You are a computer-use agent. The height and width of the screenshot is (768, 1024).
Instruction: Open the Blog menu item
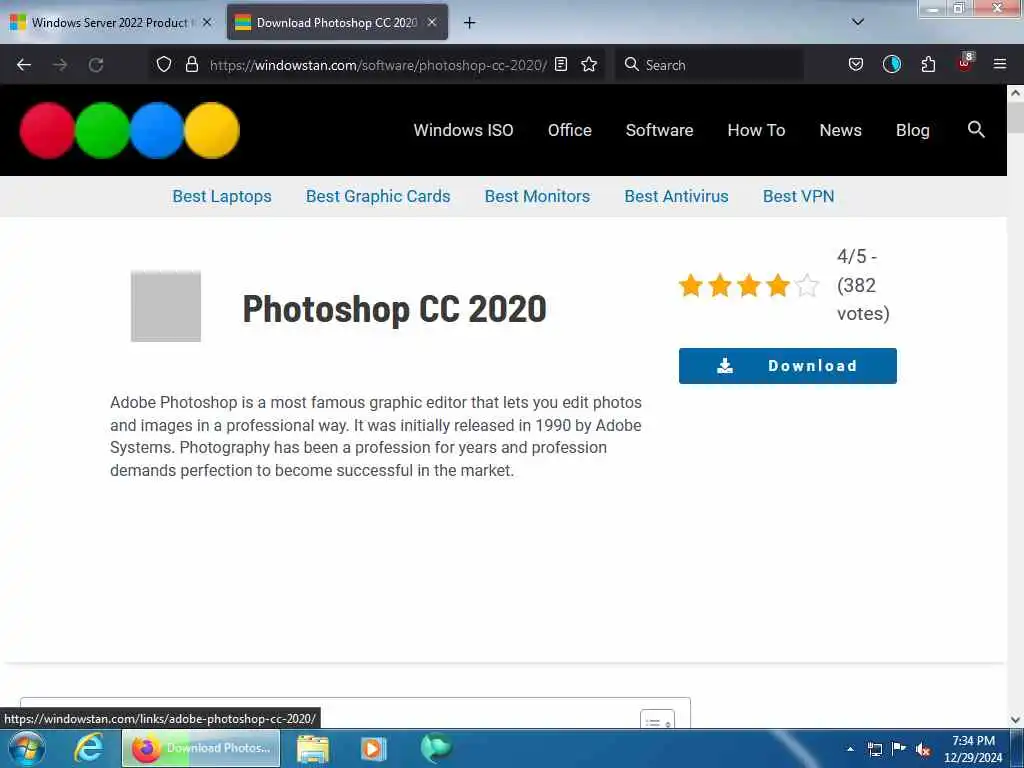(912, 130)
